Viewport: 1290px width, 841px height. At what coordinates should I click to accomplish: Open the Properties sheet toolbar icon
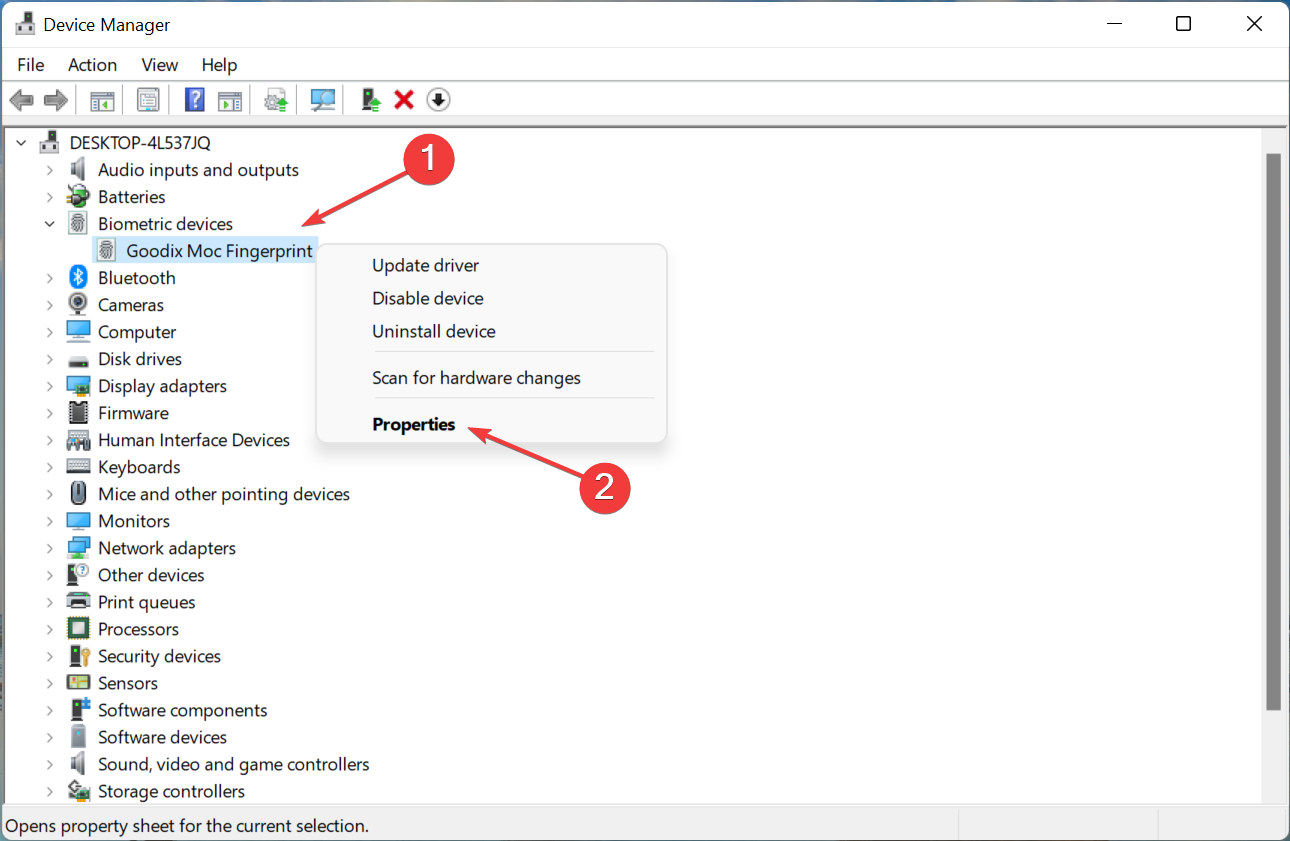(x=149, y=100)
